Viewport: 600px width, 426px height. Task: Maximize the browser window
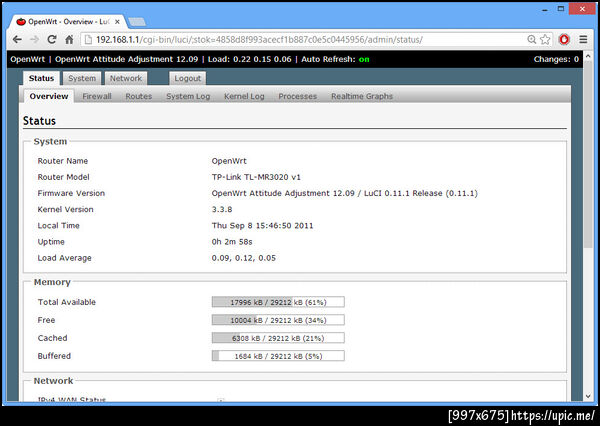pos(561,9)
